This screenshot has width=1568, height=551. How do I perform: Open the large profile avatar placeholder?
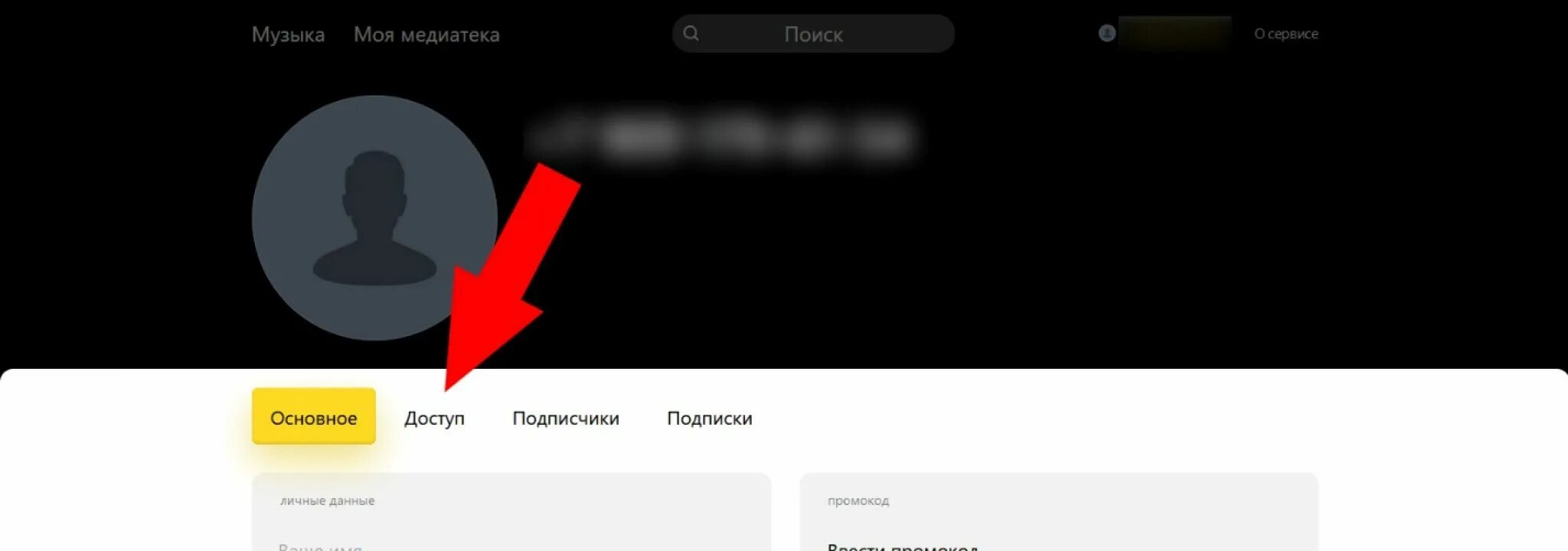click(x=374, y=218)
